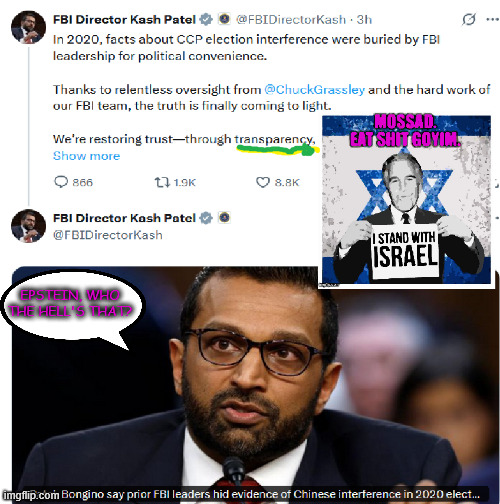The image size is (500, 504).
Task: Open the three-dot more options menu
Action: [492, 19]
